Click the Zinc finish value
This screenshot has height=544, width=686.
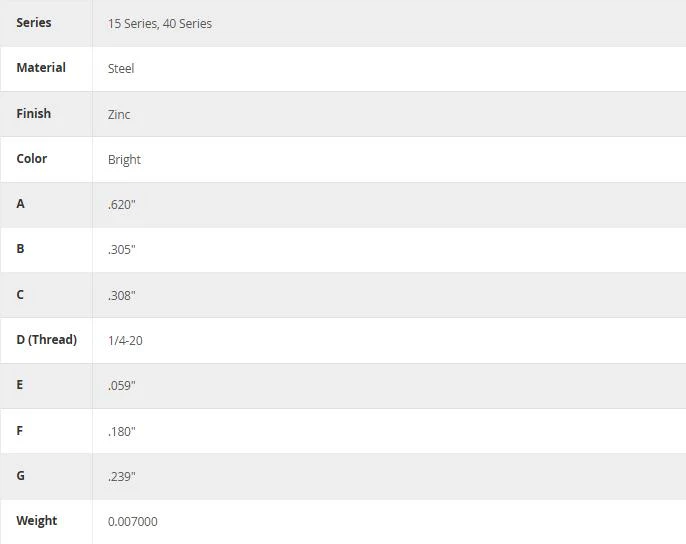coord(119,115)
